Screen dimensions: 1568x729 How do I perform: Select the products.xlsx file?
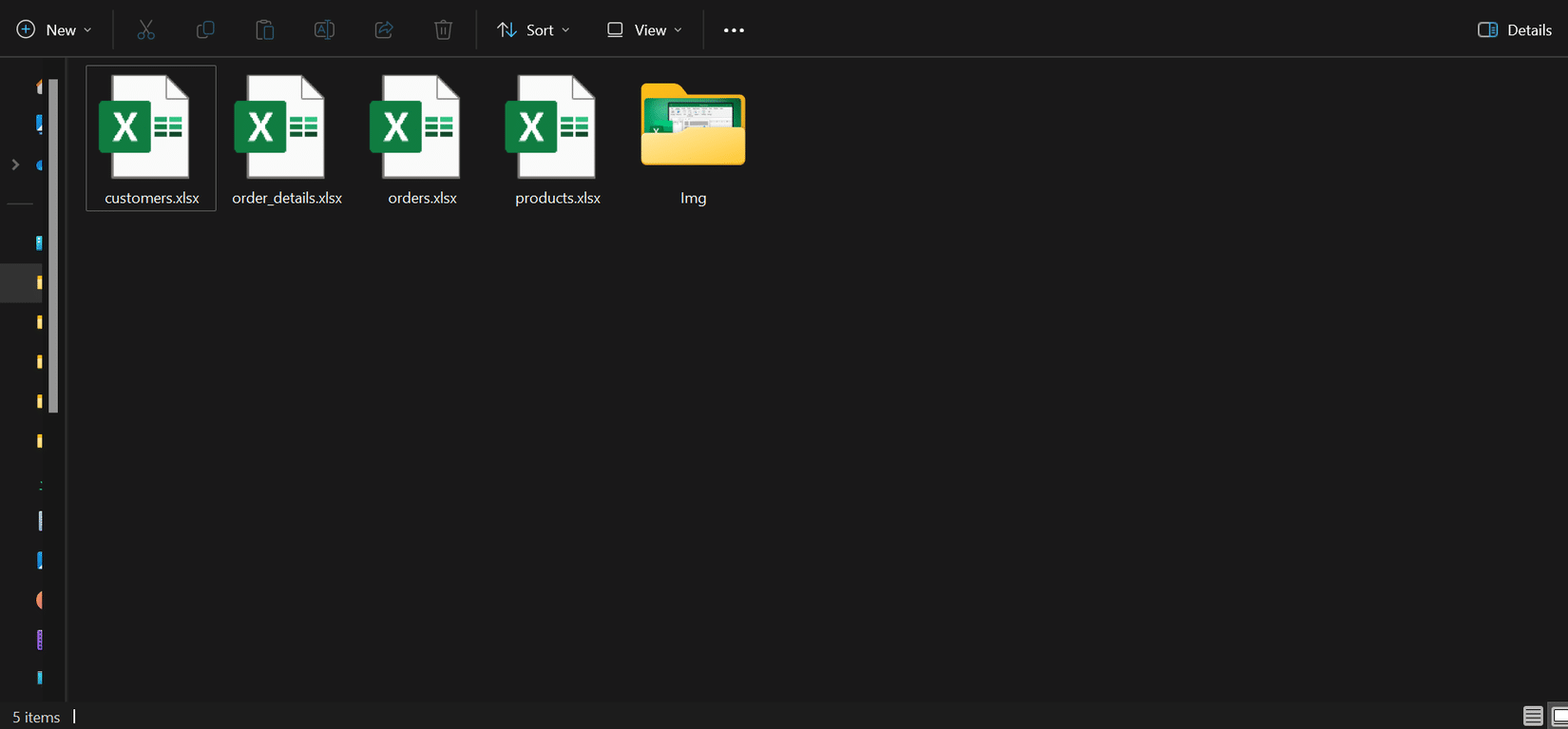tap(558, 138)
